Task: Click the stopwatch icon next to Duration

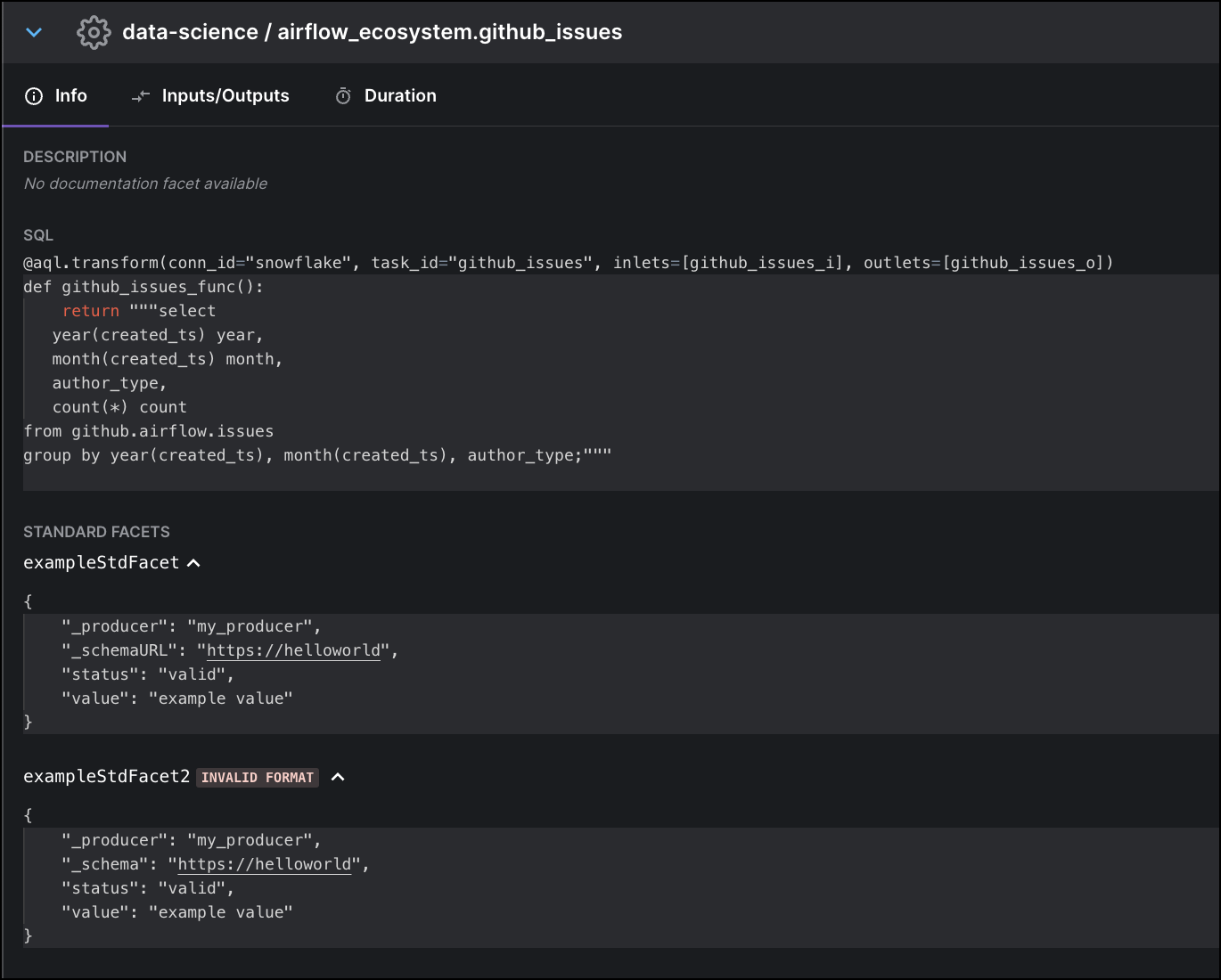Action: 342,95
